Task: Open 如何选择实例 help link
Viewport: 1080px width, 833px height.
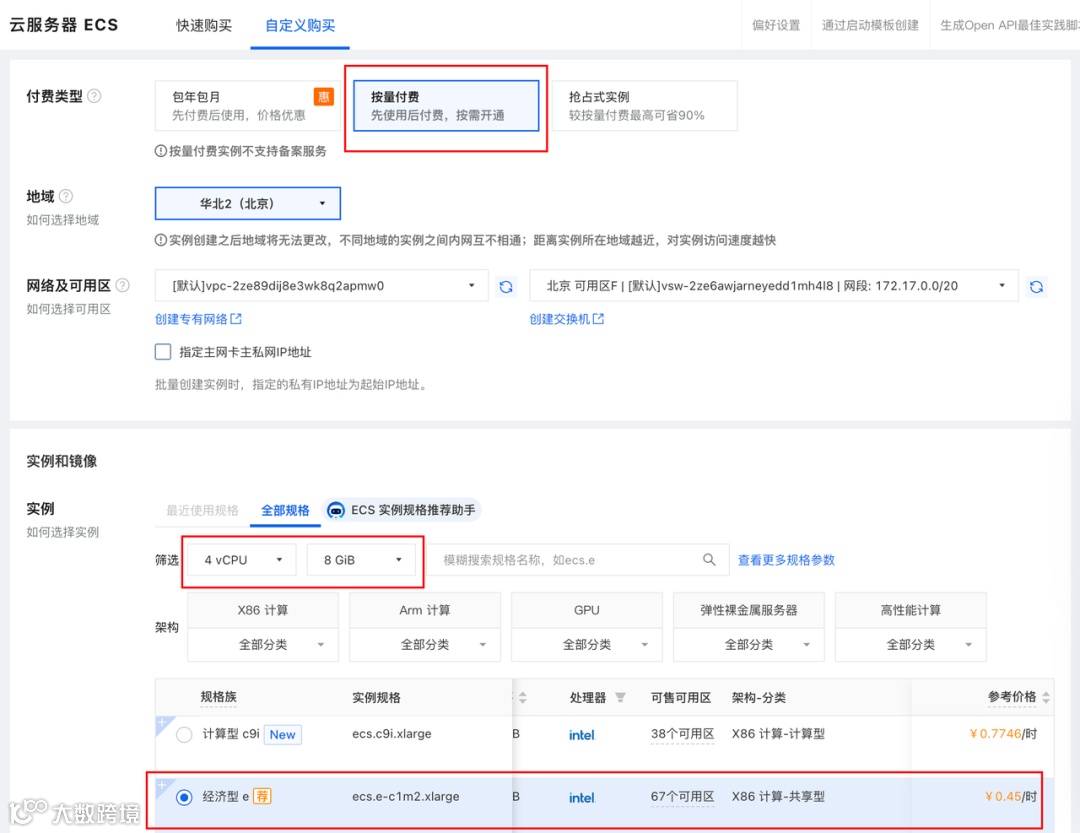Action: coord(63,532)
